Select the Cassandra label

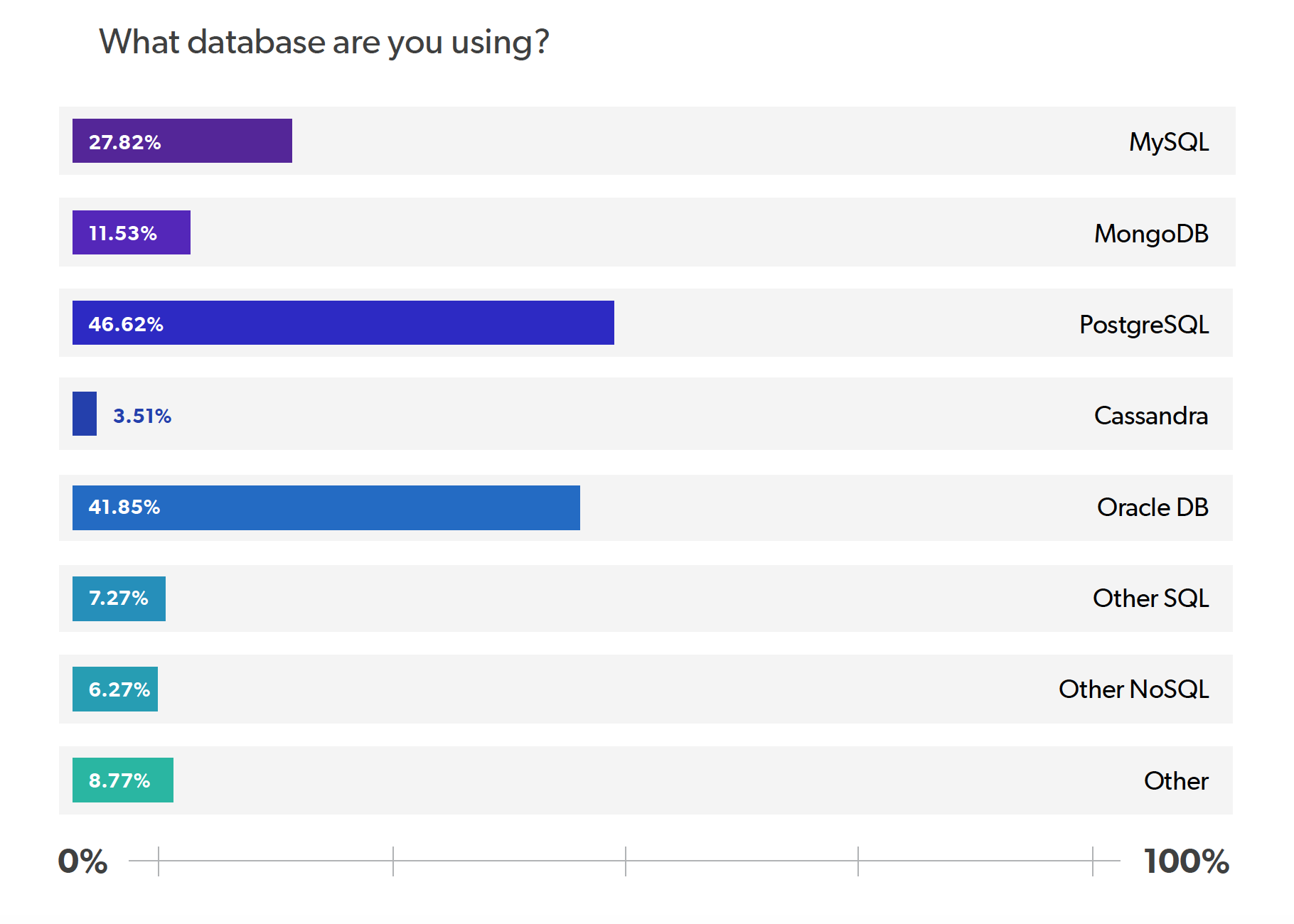[x=1151, y=416]
